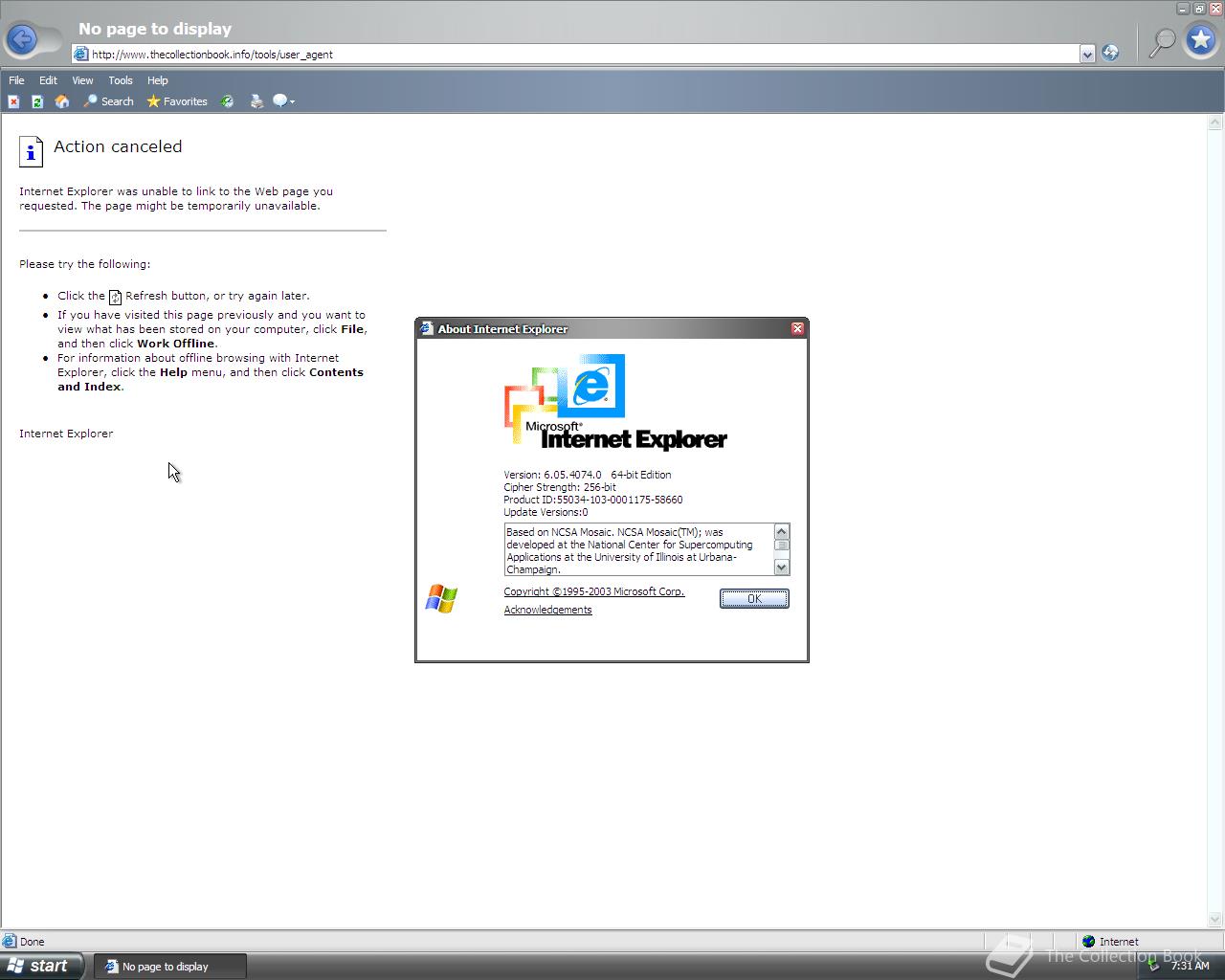Click the blue Back arrow button
Screen dimensions: 1225x980
pos(22,39)
